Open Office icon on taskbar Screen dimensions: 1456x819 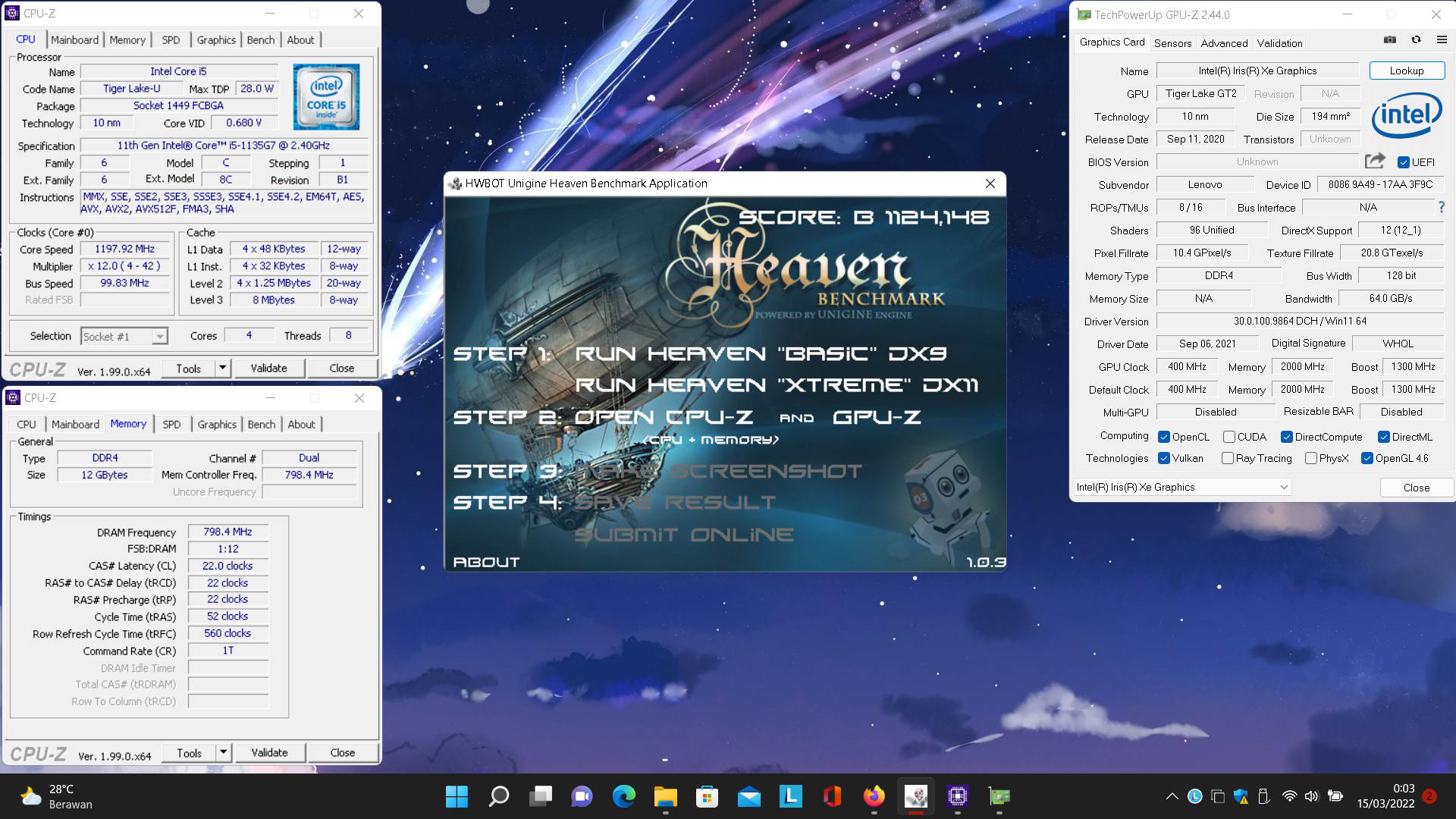pyautogui.click(x=832, y=796)
